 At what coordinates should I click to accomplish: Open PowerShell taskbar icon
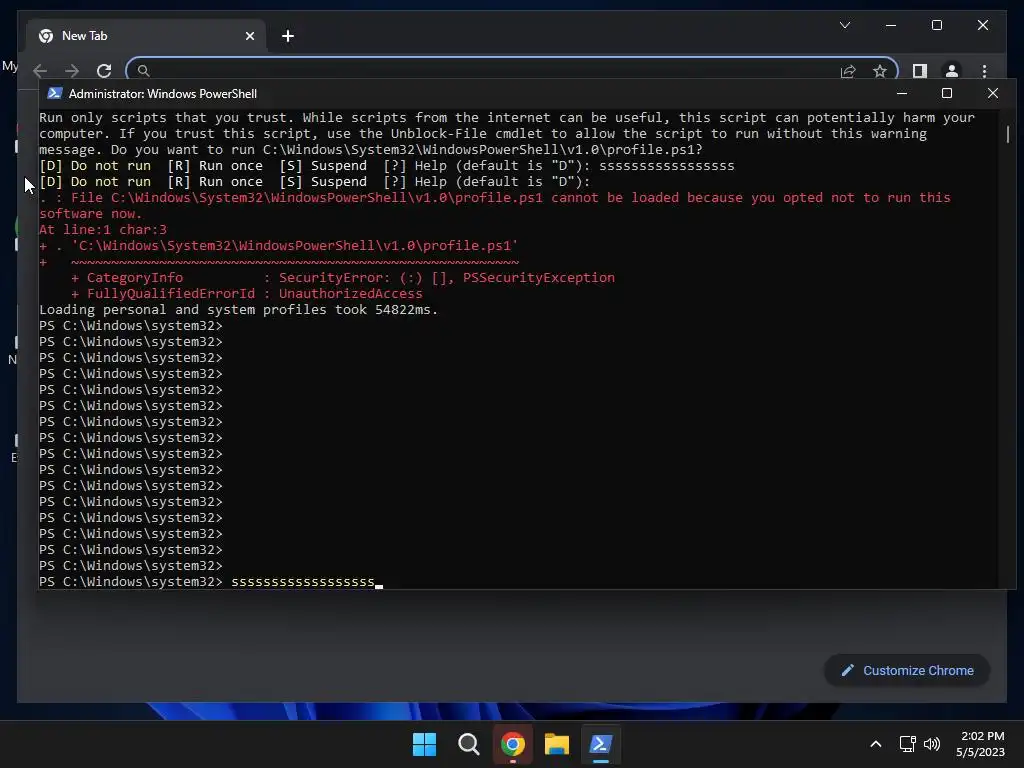coord(601,744)
